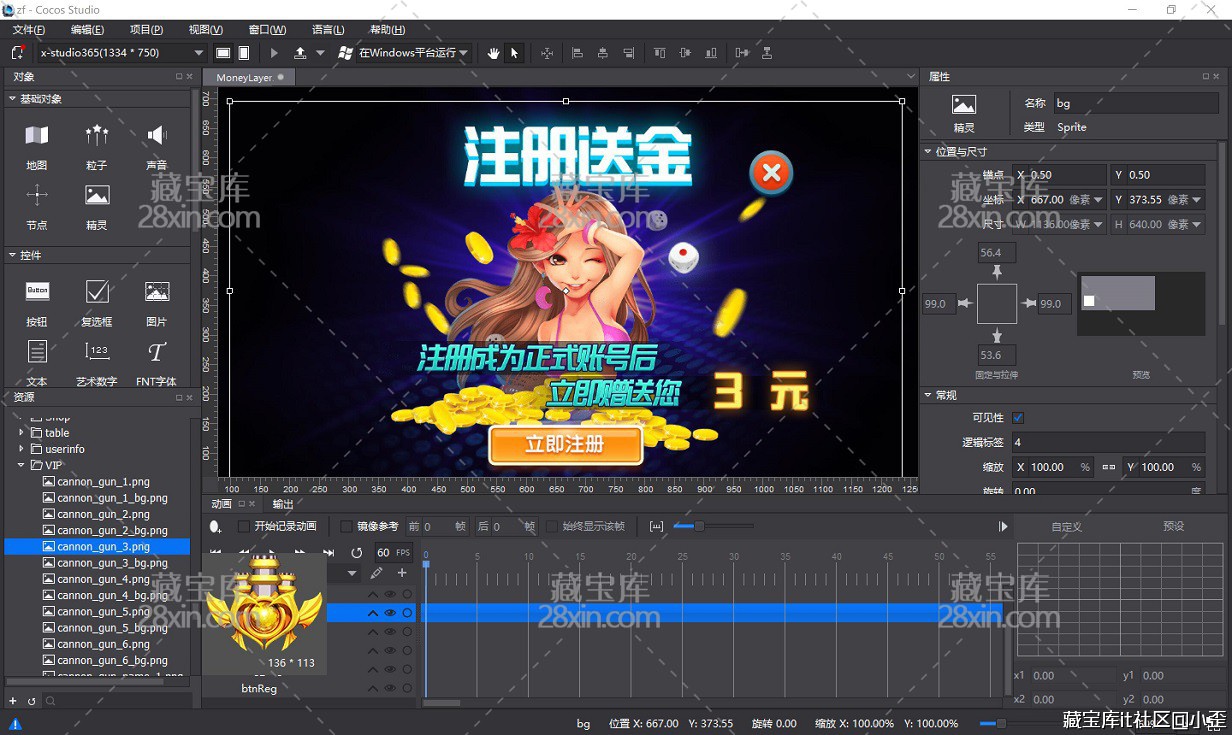Pick the Map (地图) object icon

(37, 136)
